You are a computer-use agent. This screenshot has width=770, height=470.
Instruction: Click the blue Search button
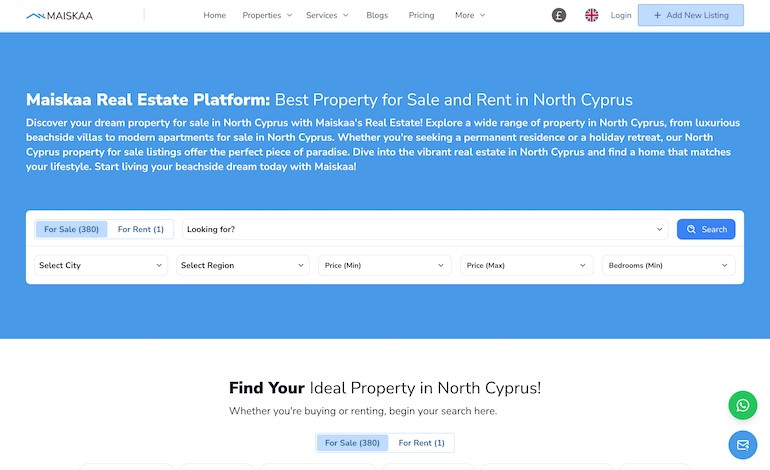click(x=706, y=229)
